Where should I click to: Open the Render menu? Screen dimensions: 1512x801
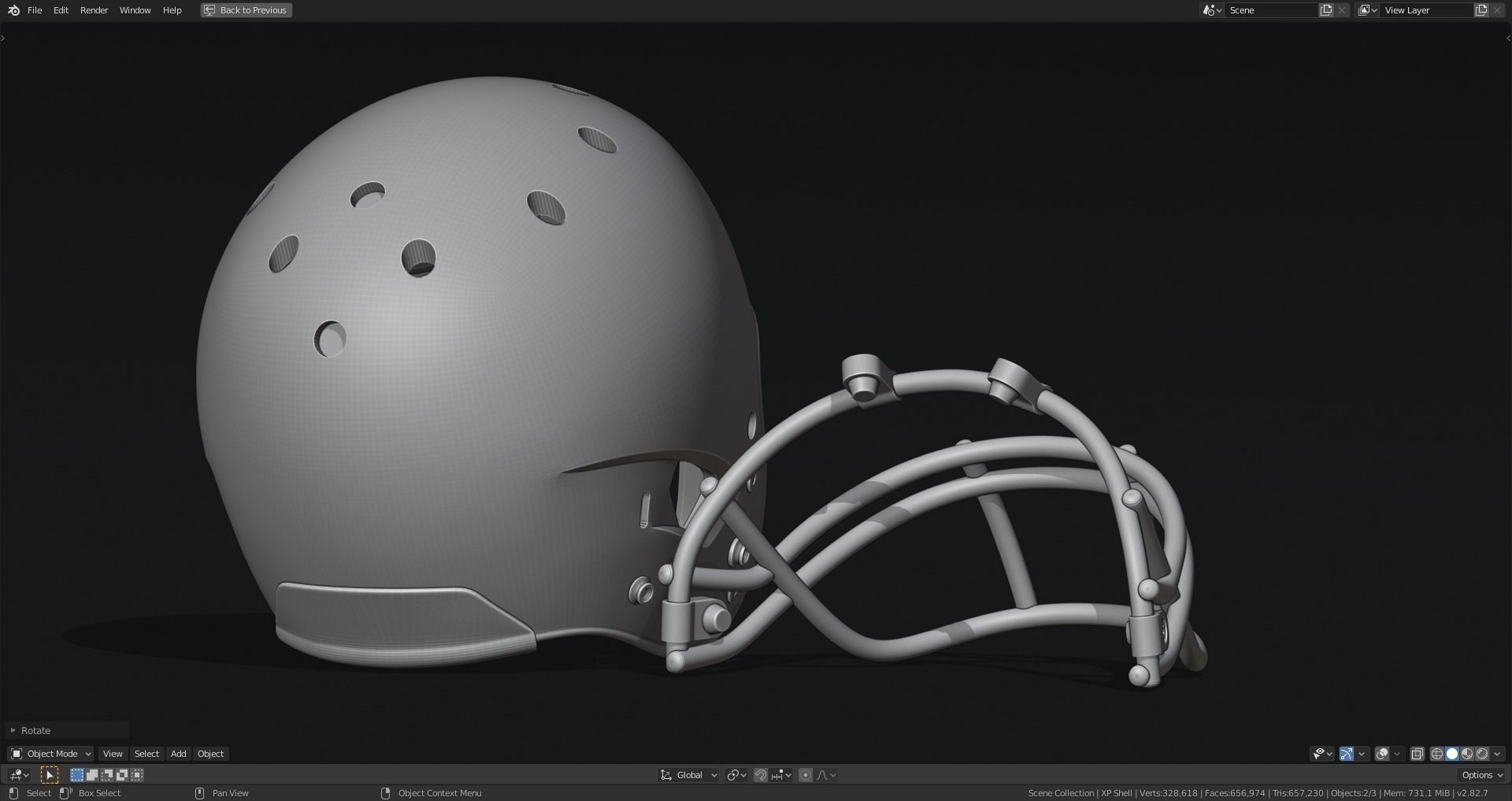(x=94, y=10)
